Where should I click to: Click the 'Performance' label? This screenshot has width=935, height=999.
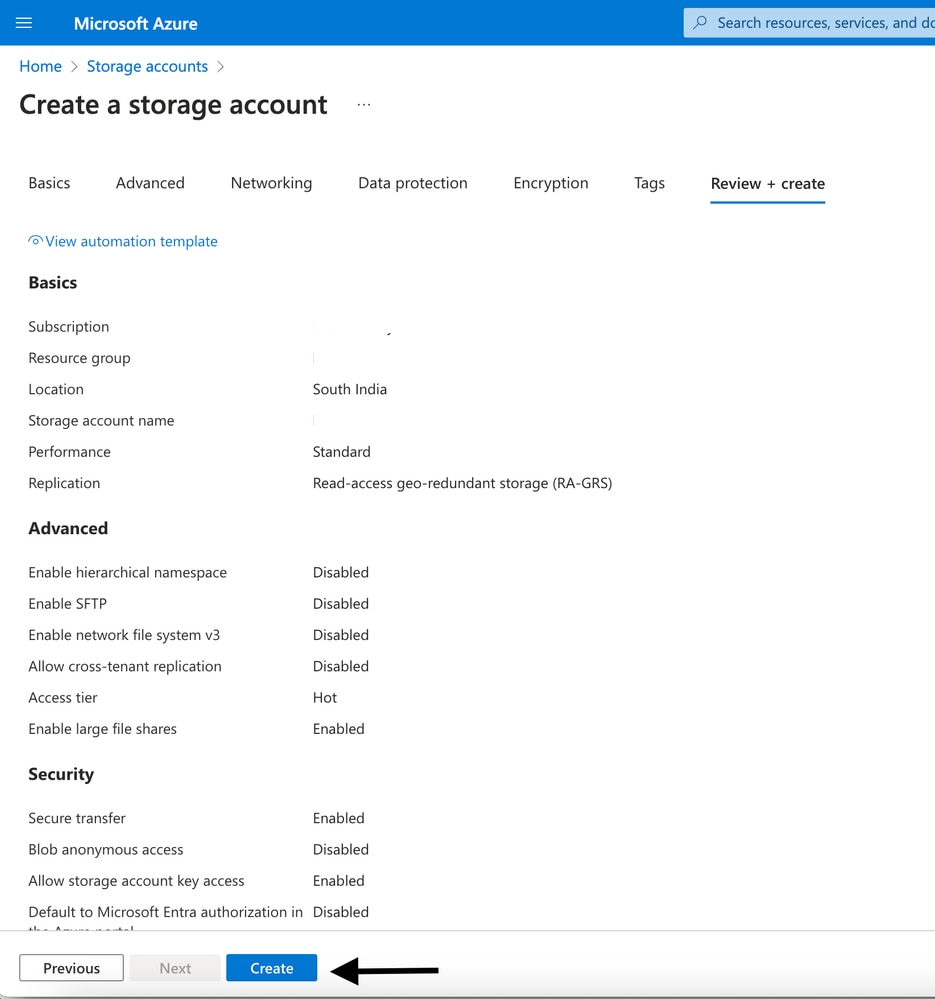click(69, 452)
